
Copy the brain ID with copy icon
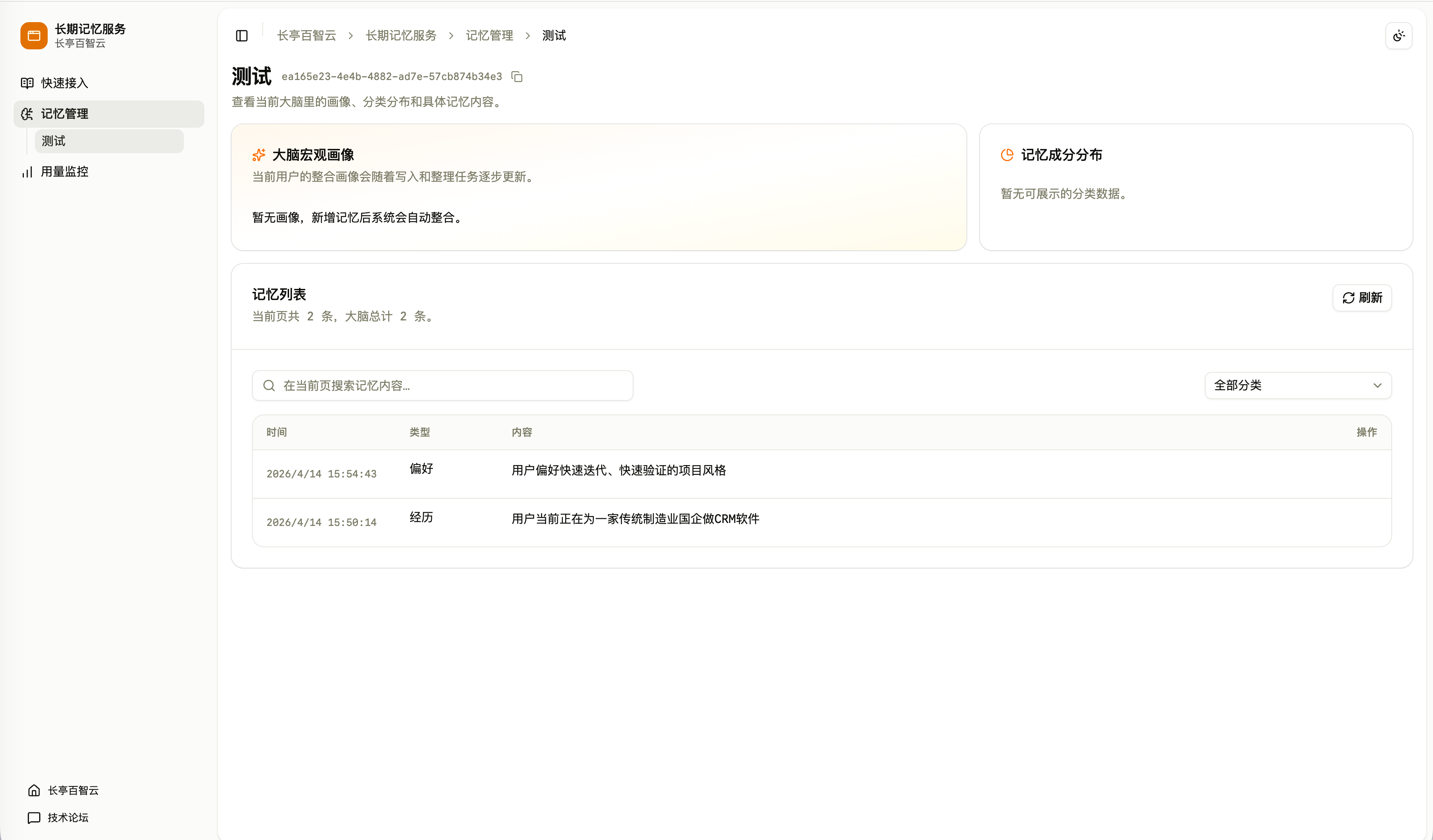tap(517, 77)
